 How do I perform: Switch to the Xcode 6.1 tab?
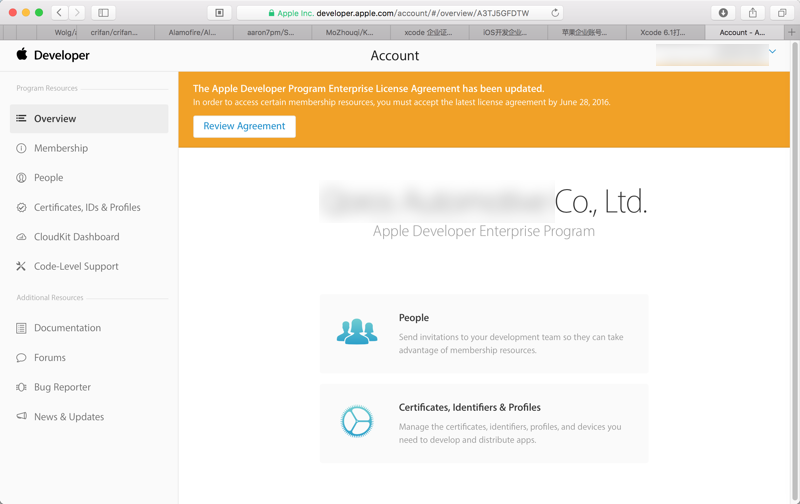click(x=663, y=32)
